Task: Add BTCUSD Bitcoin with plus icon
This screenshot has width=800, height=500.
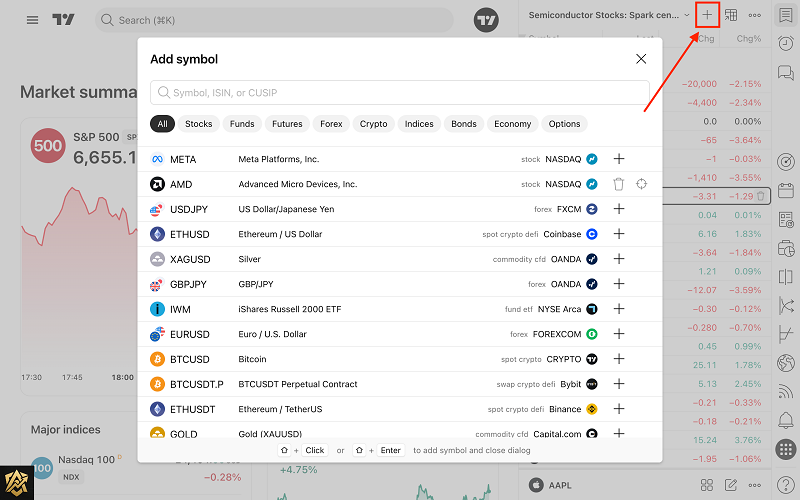Action: 619,359
